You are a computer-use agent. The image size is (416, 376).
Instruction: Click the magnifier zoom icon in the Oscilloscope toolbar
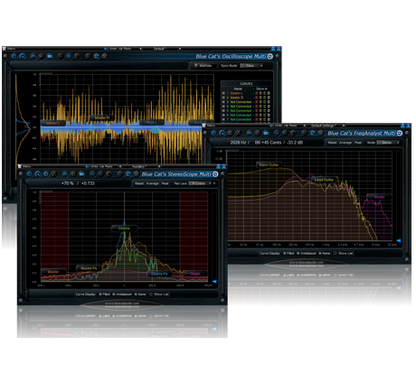[x=22, y=56]
